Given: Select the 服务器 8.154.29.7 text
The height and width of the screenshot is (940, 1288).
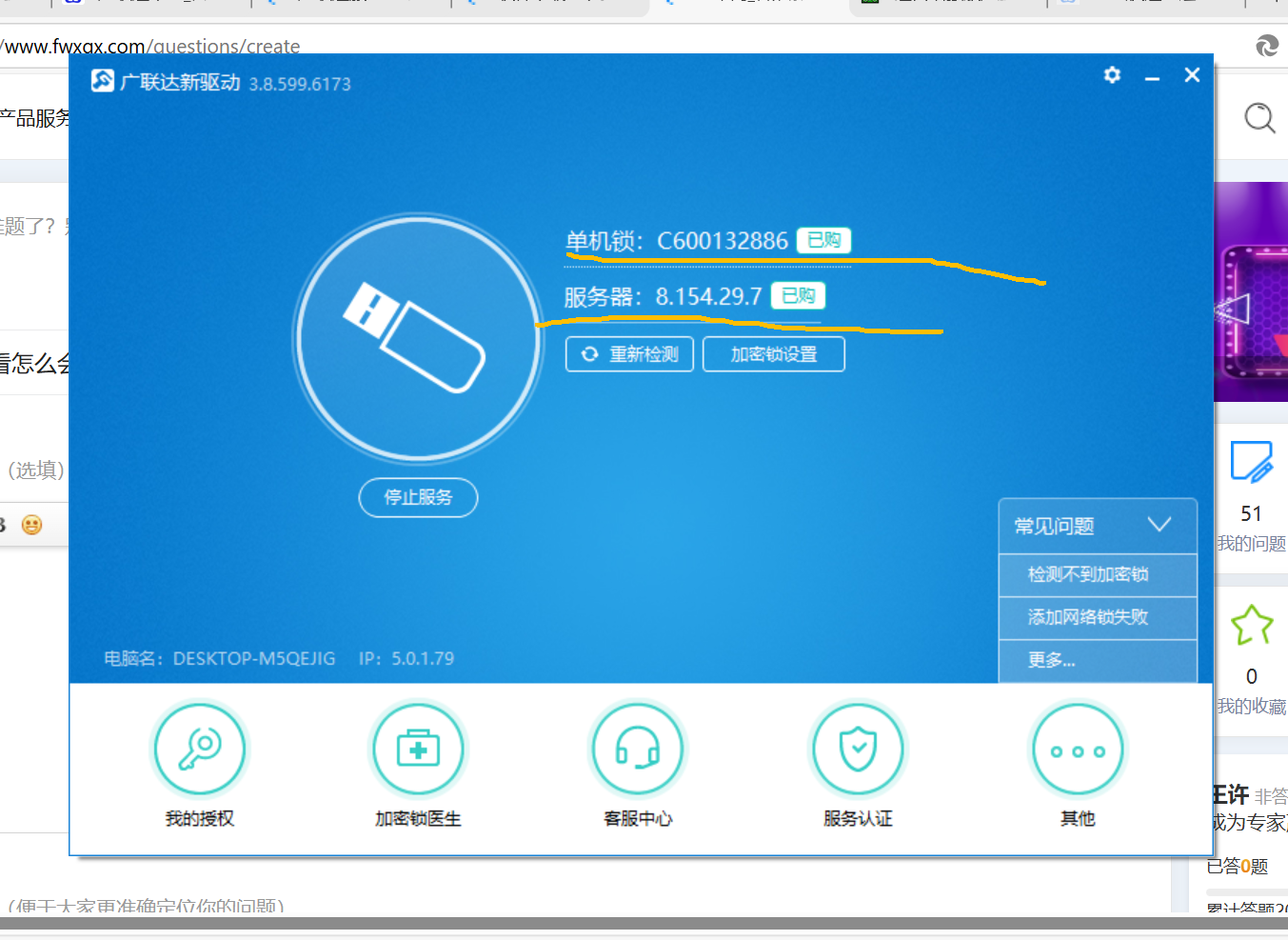Looking at the screenshot, I should (x=663, y=296).
